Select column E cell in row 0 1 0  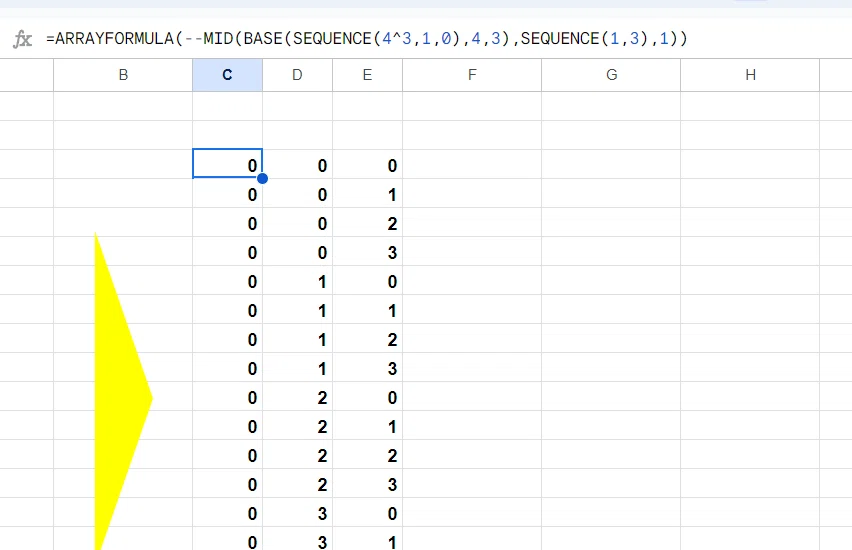[x=367, y=280]
